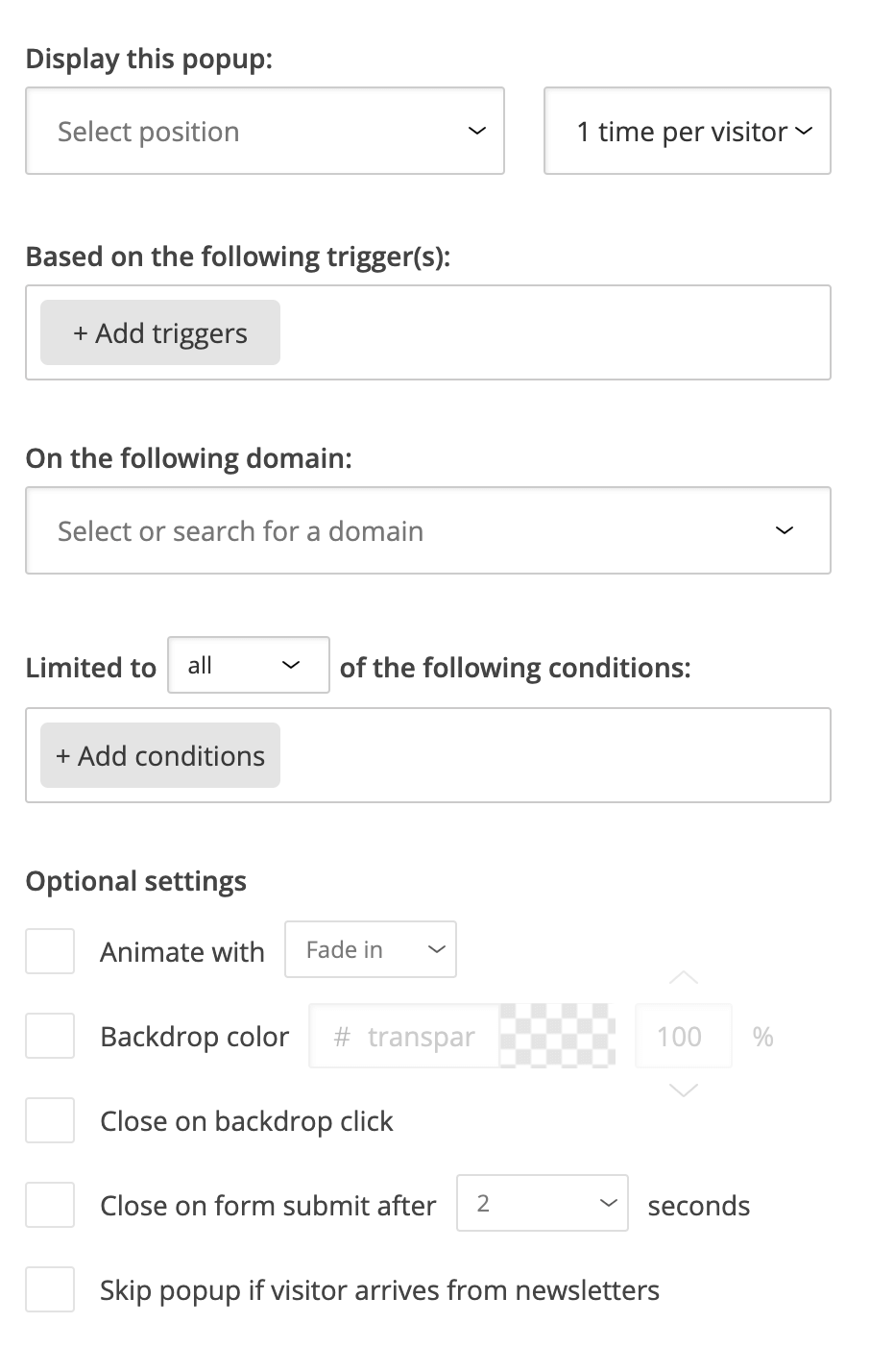Enable "Close on backdrop click"
This screenshot has height=1372, width=870.
tap(50, 1120)
